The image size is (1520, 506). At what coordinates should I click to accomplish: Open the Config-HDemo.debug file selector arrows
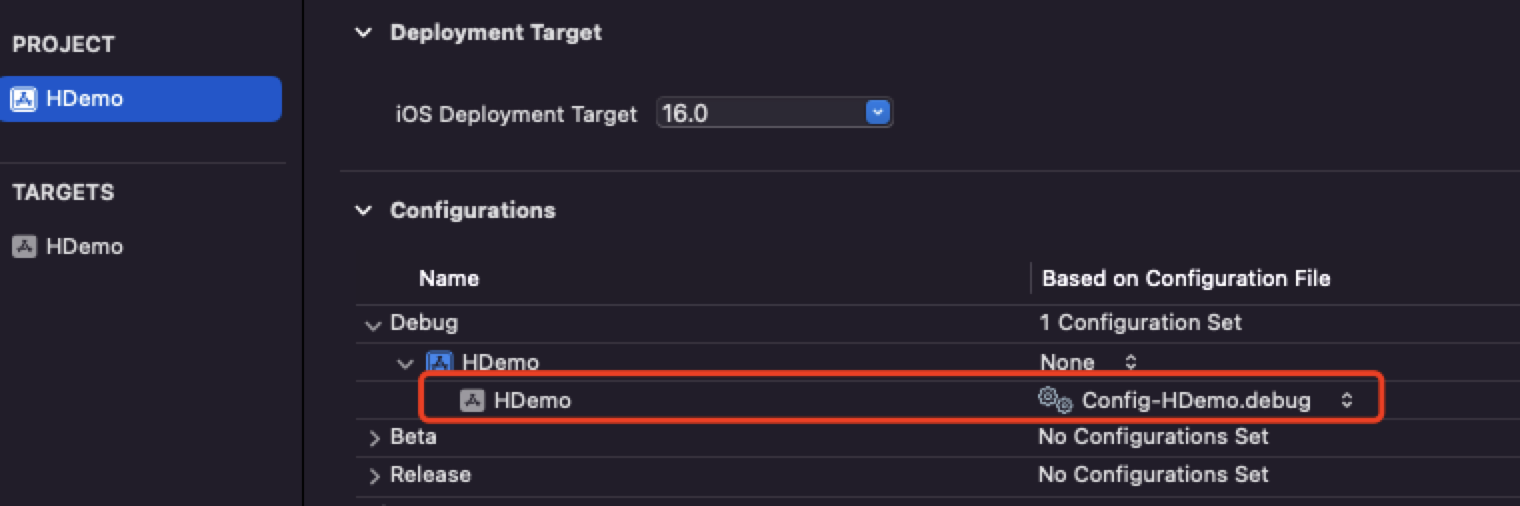(x=1346, y=401)
